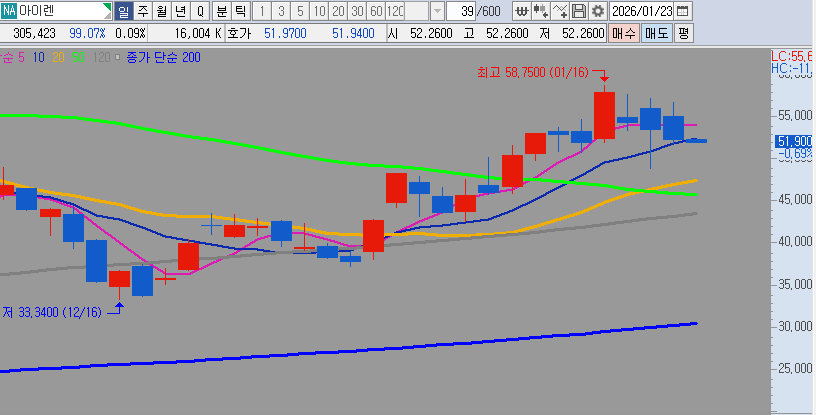Click the 99.07% value
The width and height of the screenshot is (816, 415).
click(x=87, y=34)
